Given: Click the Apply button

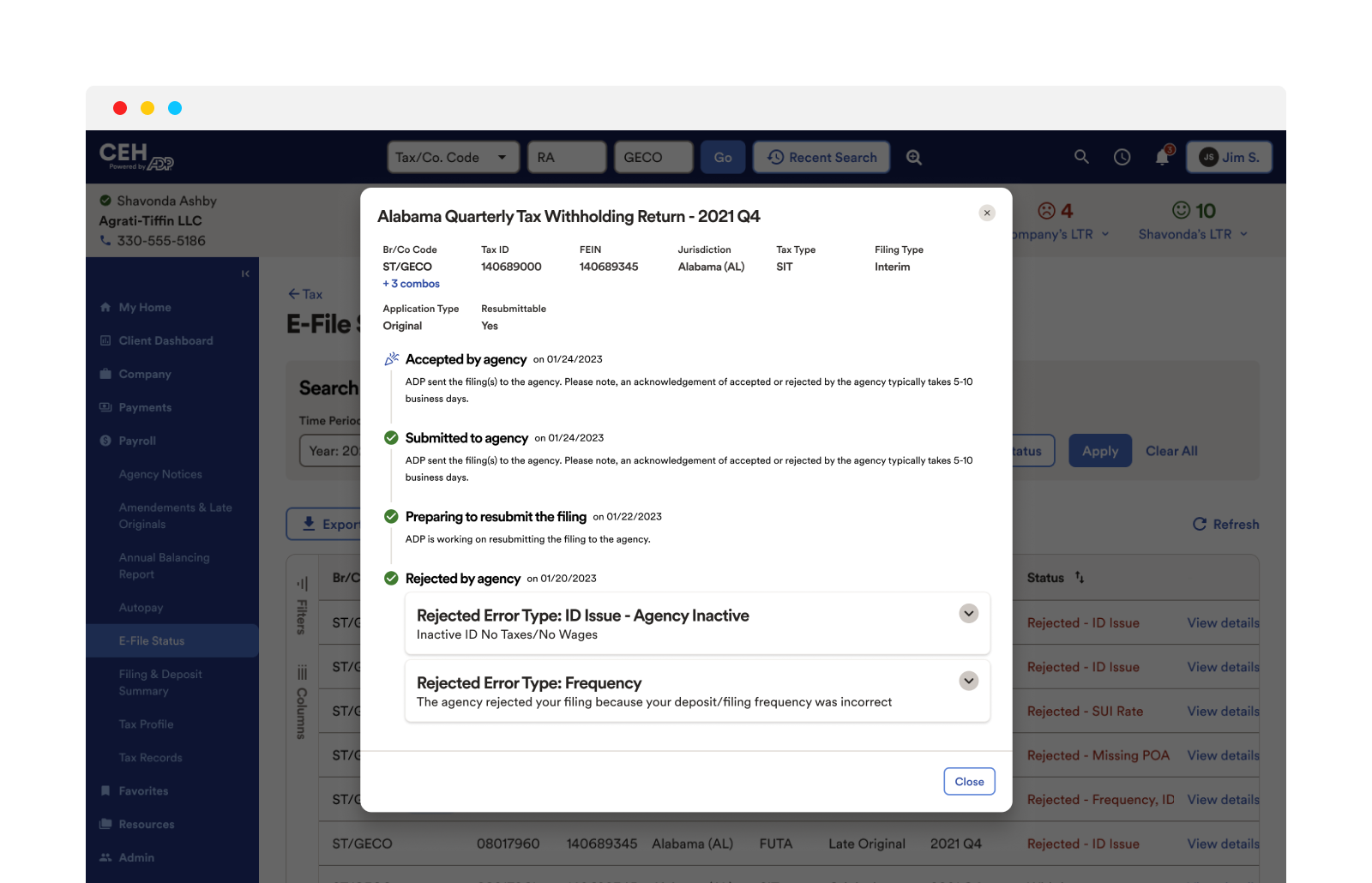Looking at the screenshot, I should click(1099, 450).
